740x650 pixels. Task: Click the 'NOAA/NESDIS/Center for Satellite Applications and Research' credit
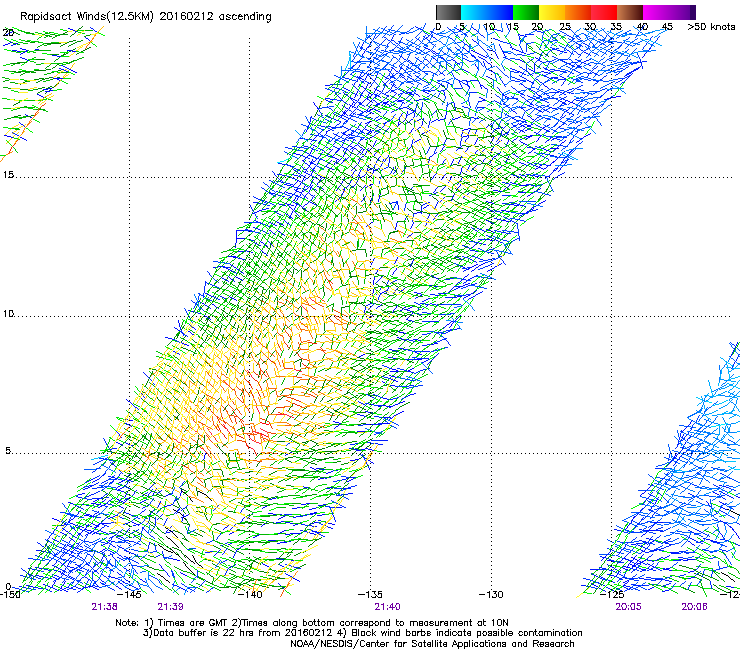432,644
